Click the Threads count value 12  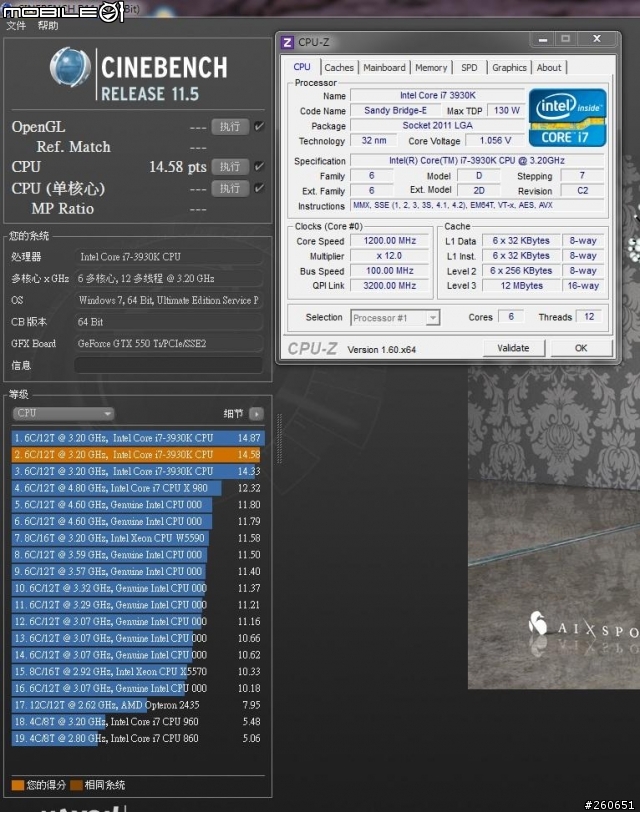(589, 317)
